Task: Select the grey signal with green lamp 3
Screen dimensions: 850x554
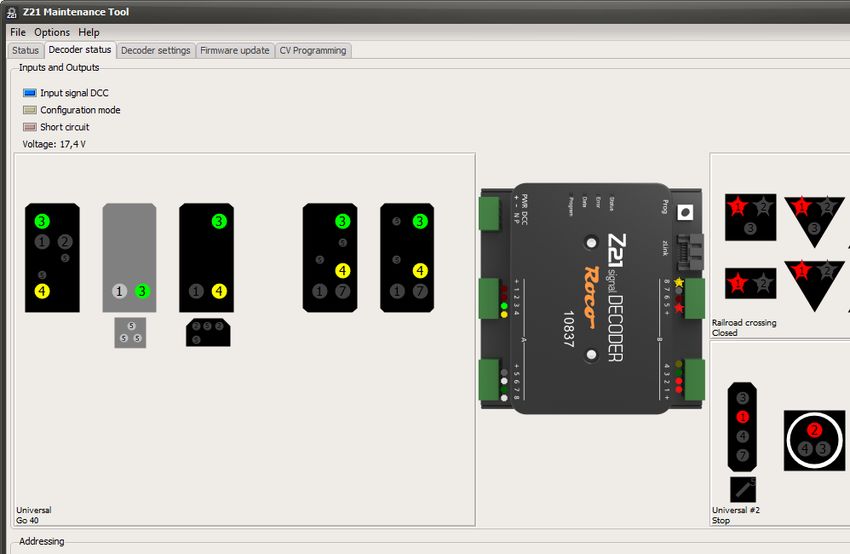Action: click(x=130, y=258)
